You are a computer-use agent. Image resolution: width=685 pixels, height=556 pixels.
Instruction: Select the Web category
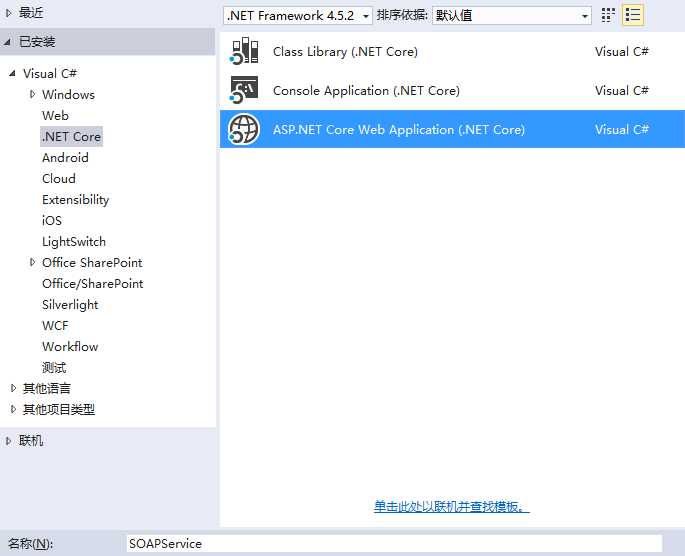55,115
